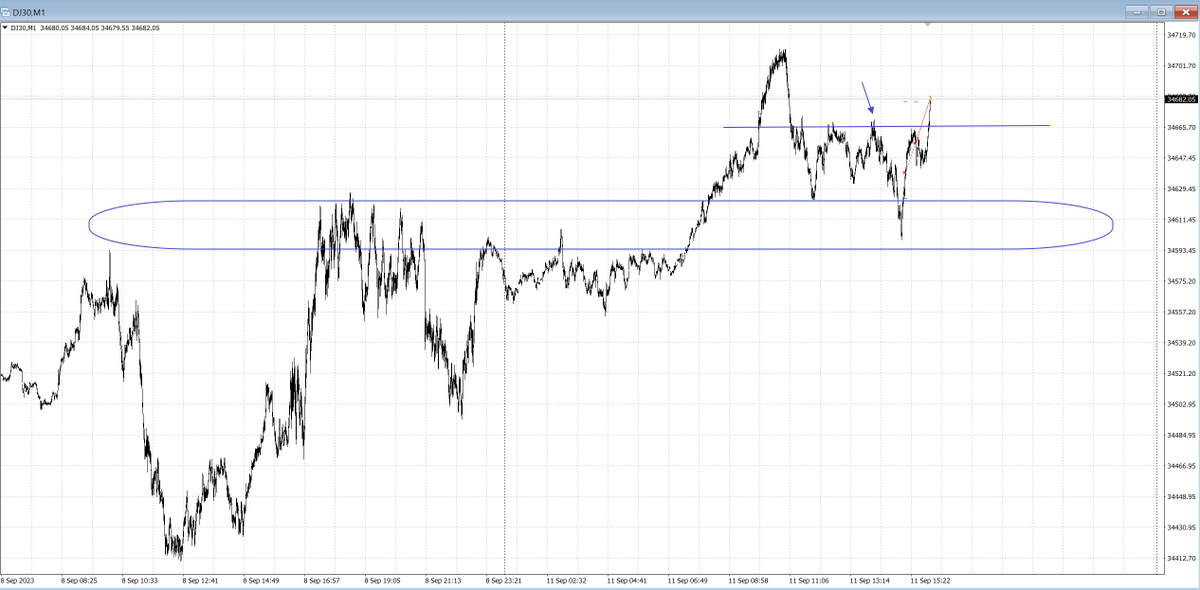Viewport: 1200px width, 590px height.
Task: Click time label 8 Sep 2023
Action: (x=17, y=579)
